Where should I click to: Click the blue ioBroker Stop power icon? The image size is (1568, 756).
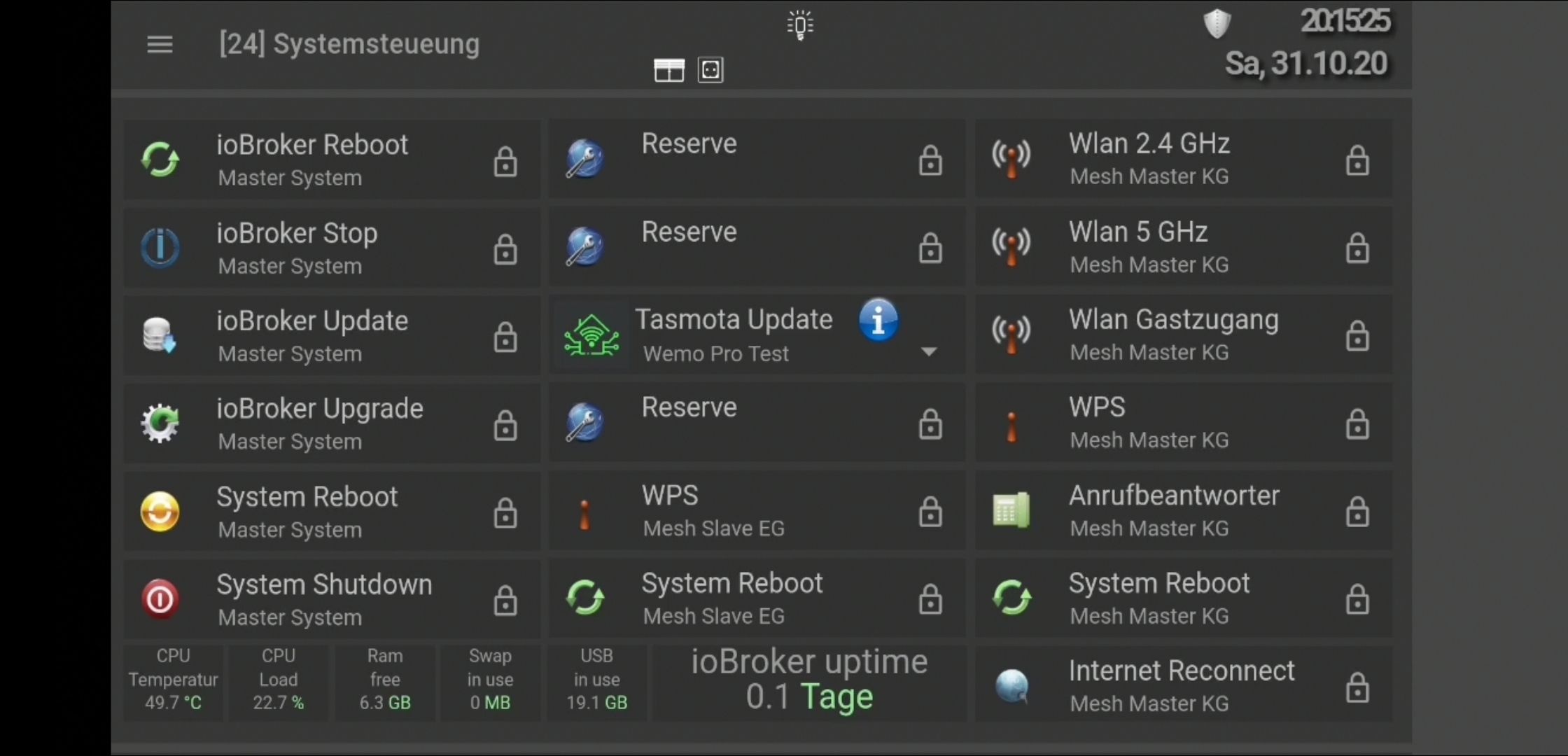[x=160, y=247]
